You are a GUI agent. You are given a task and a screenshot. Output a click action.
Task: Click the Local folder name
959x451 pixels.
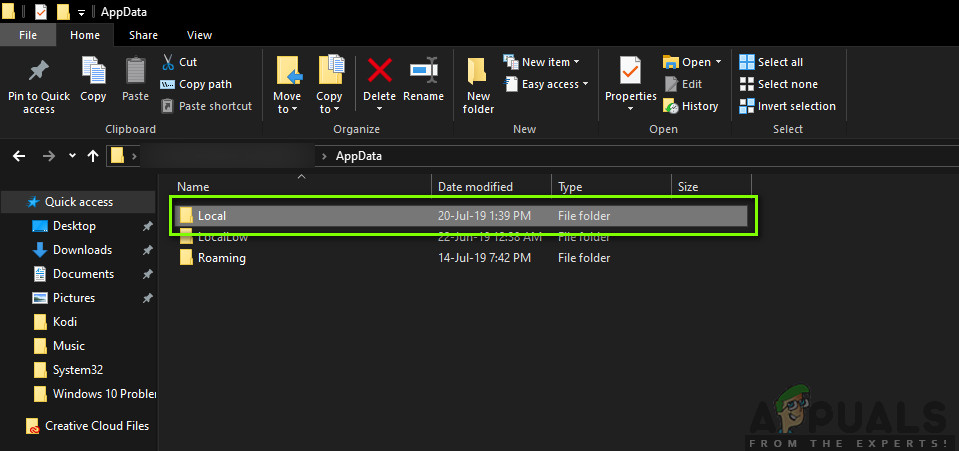212,215
